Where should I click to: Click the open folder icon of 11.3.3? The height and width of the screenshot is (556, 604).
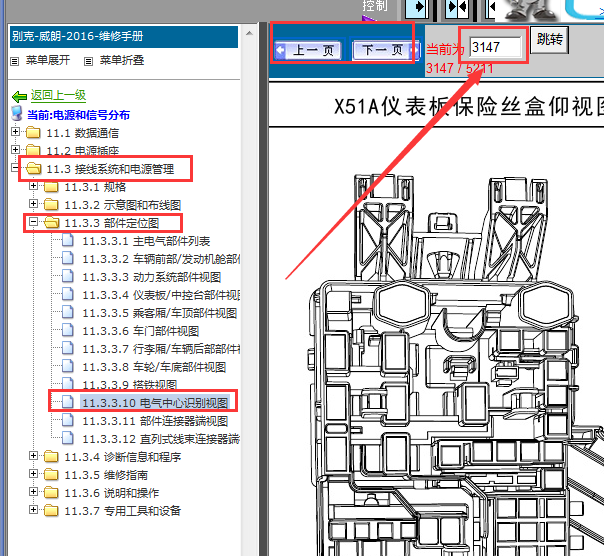52,222
